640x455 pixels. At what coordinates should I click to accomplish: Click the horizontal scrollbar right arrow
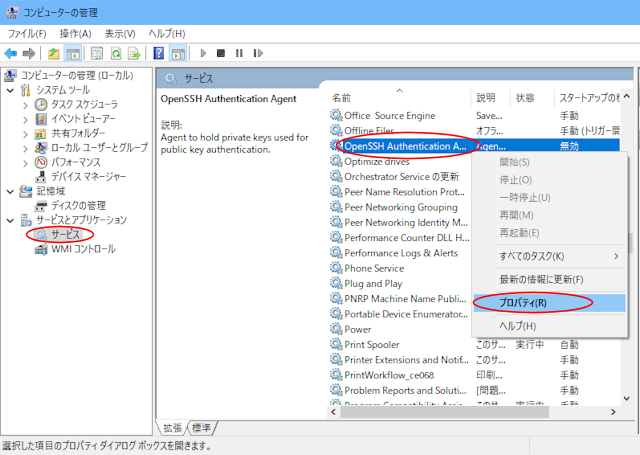point(613,412)
